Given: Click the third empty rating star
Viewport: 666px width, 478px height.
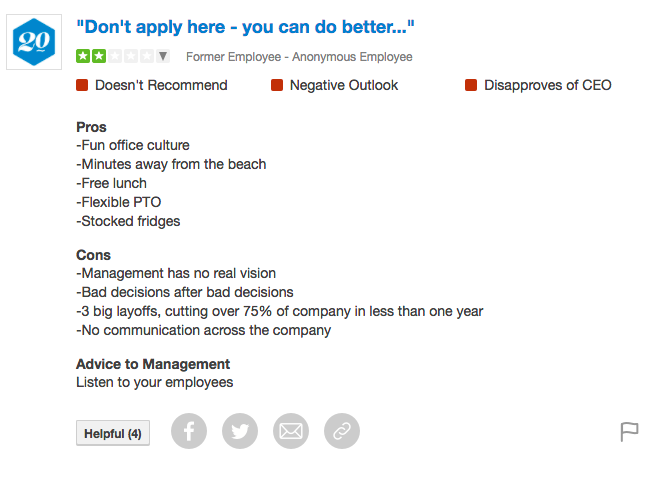Looking at the screenshot, I should point(115,56).
